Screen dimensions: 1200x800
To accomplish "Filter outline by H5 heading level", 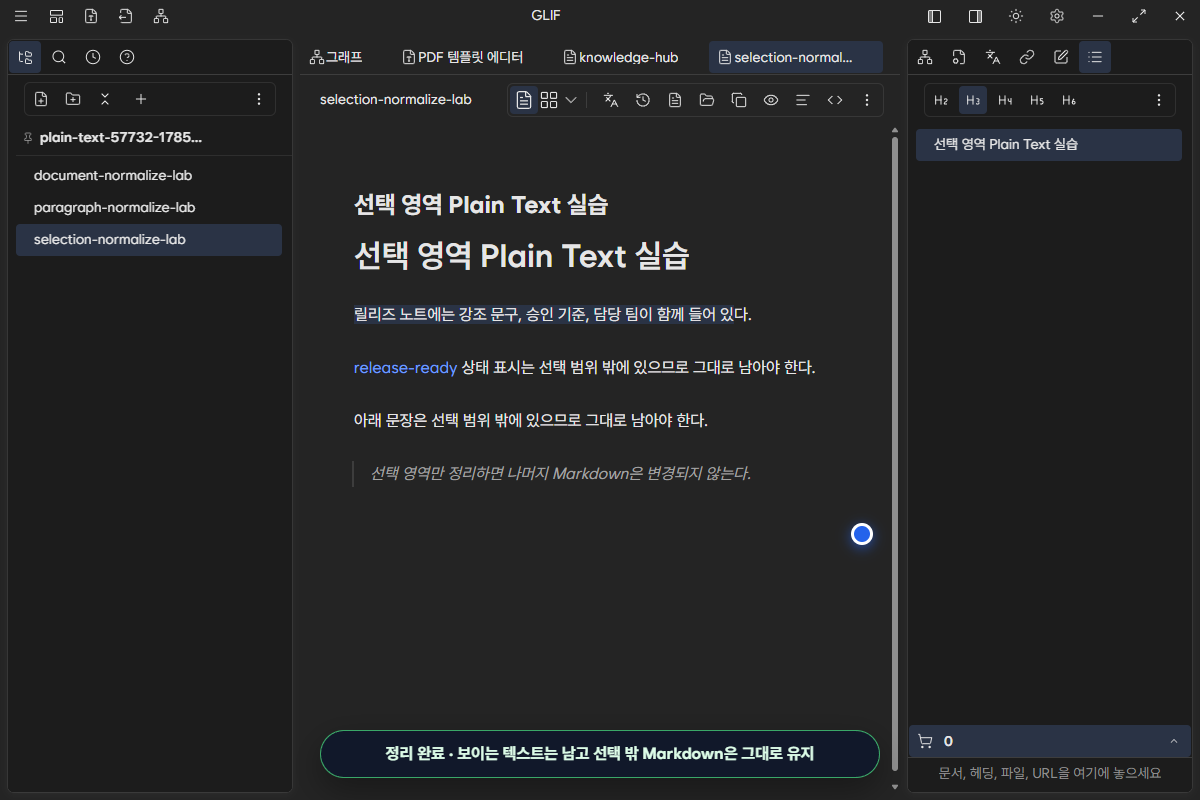I will (x=1037, y=100).
